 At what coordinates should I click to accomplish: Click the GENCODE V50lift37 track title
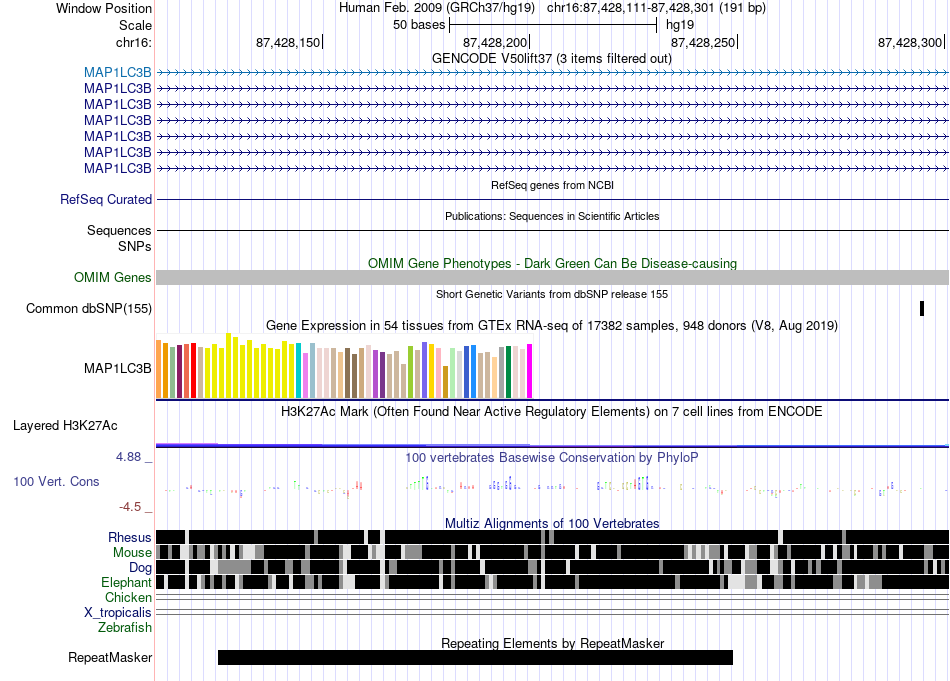(552, 59)
